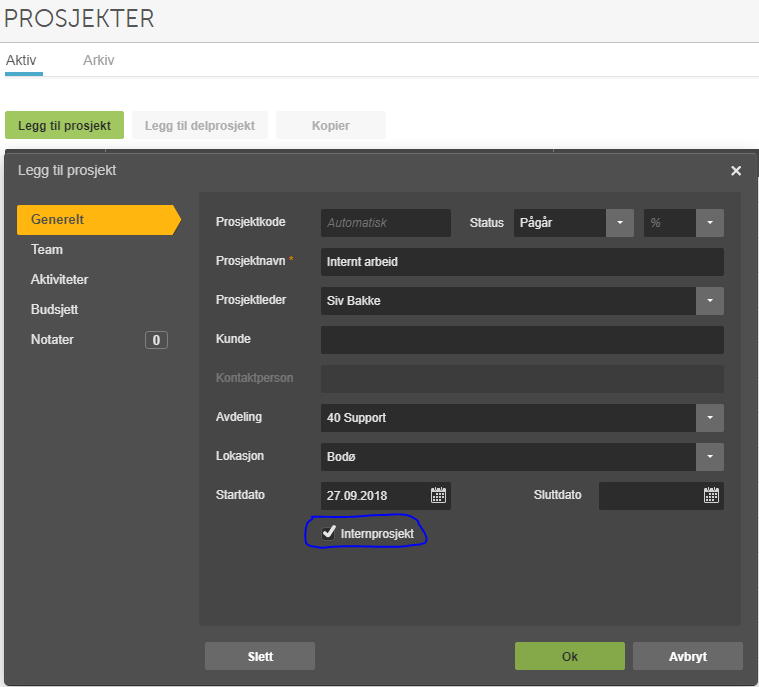Expand the Avdeling dropdown arrow
The image size is (759, 687).
point(710,418)
